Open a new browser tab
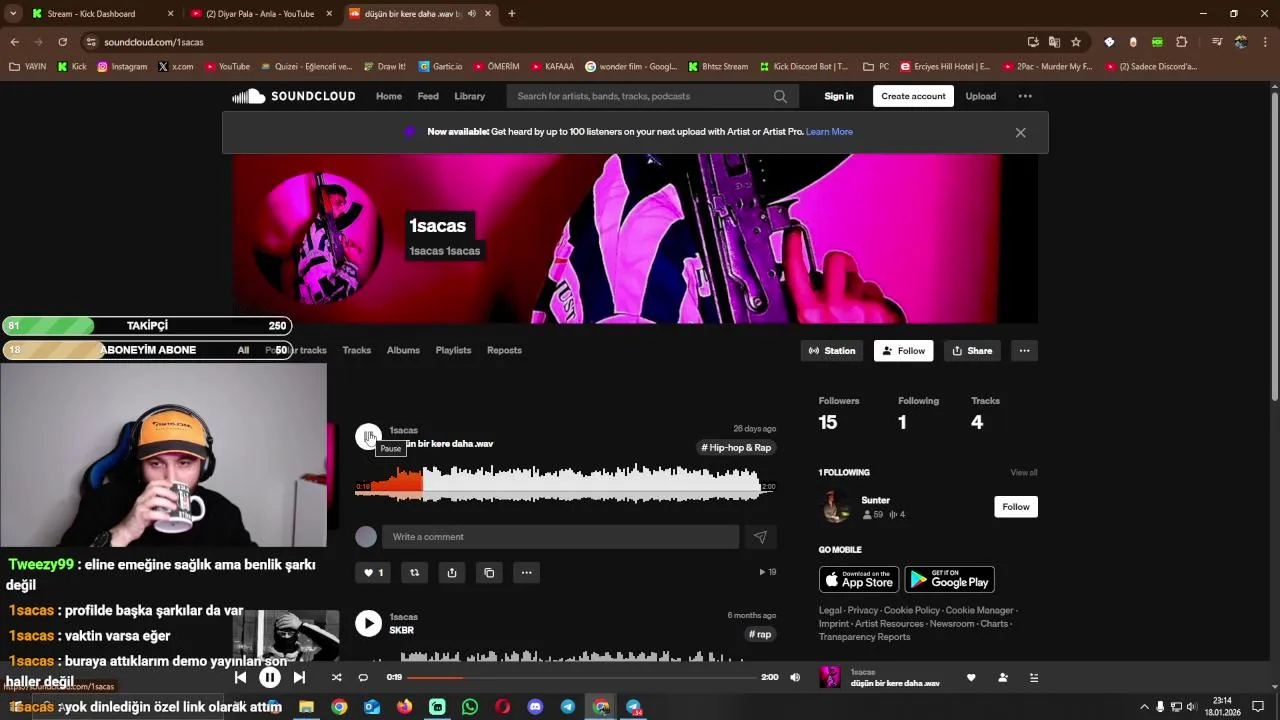Image resolution: width=1280 pixels, height=720 pixels. pos(512,14)
